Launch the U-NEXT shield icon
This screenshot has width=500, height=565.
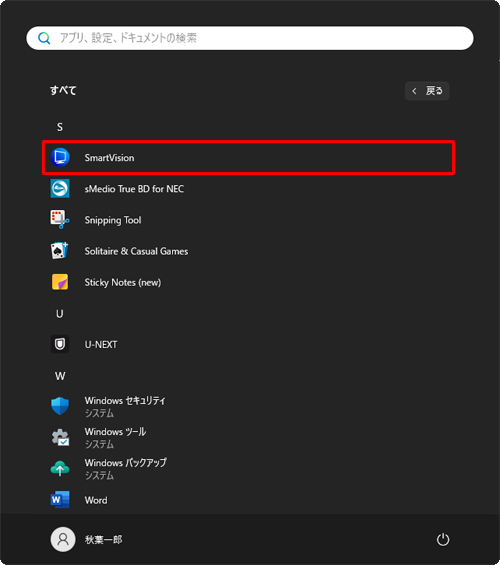60,344
